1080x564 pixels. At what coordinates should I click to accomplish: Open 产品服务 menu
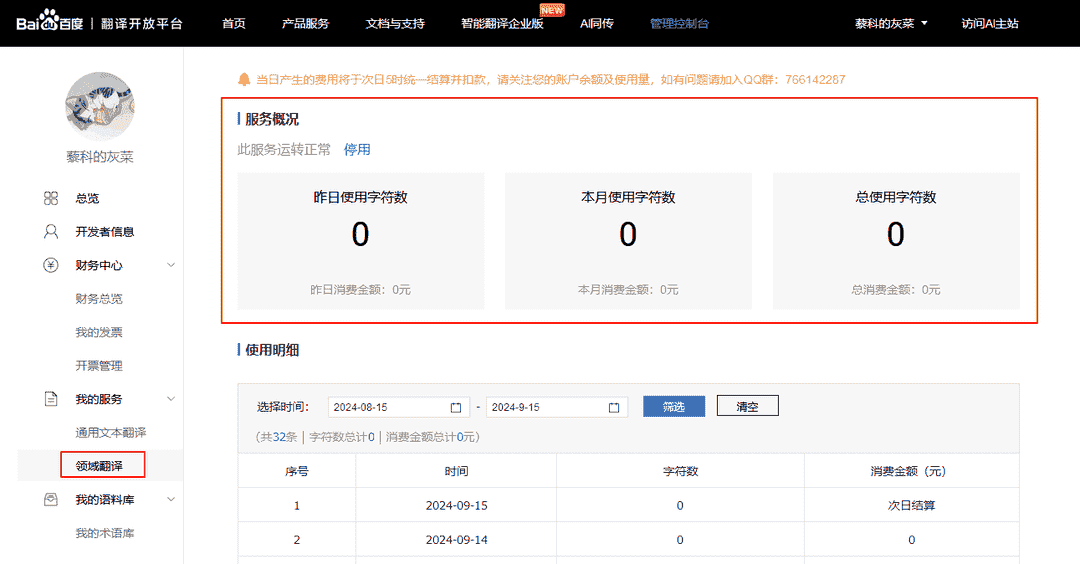pyautogui.click(x=305, y=23)
